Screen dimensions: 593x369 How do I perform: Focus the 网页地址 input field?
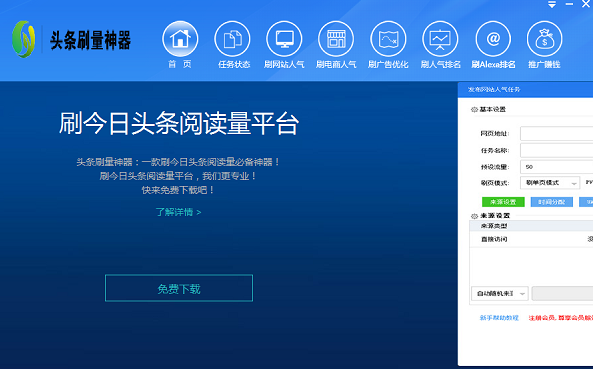557,133
